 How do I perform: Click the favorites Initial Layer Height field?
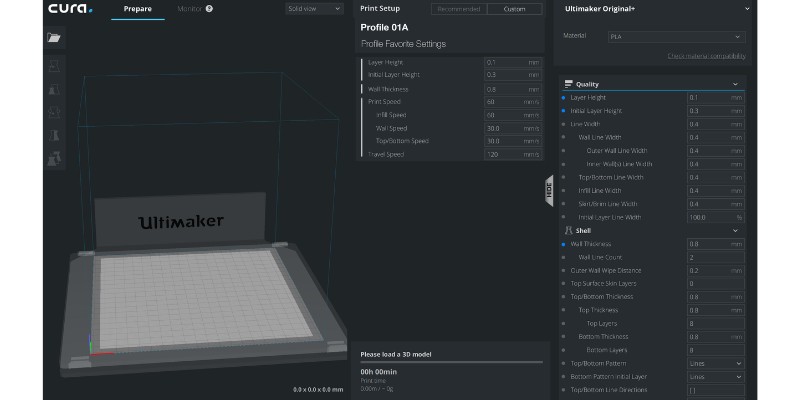[513, 75]
